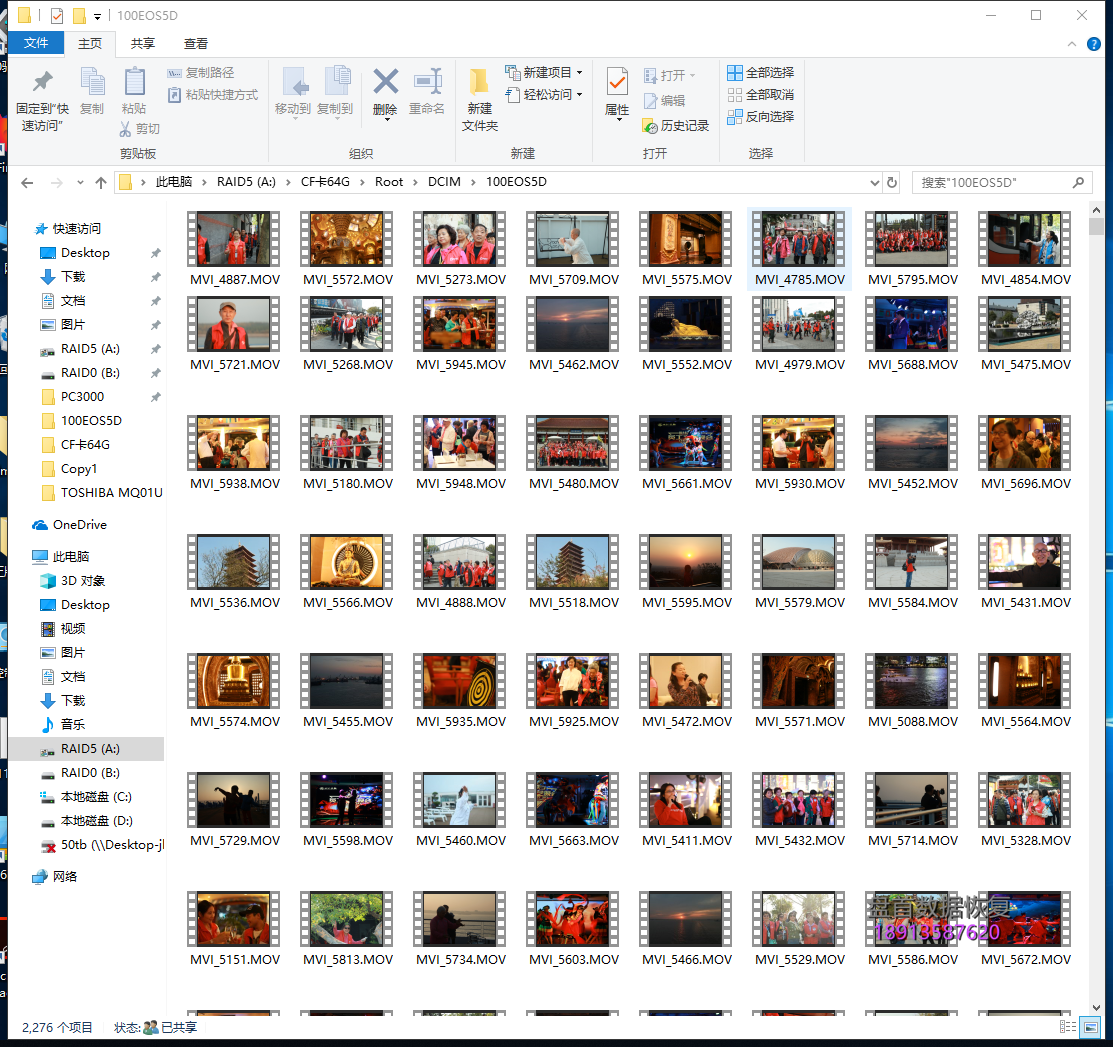Switch to the Share (共享) ribbon tab

point(143,44)
